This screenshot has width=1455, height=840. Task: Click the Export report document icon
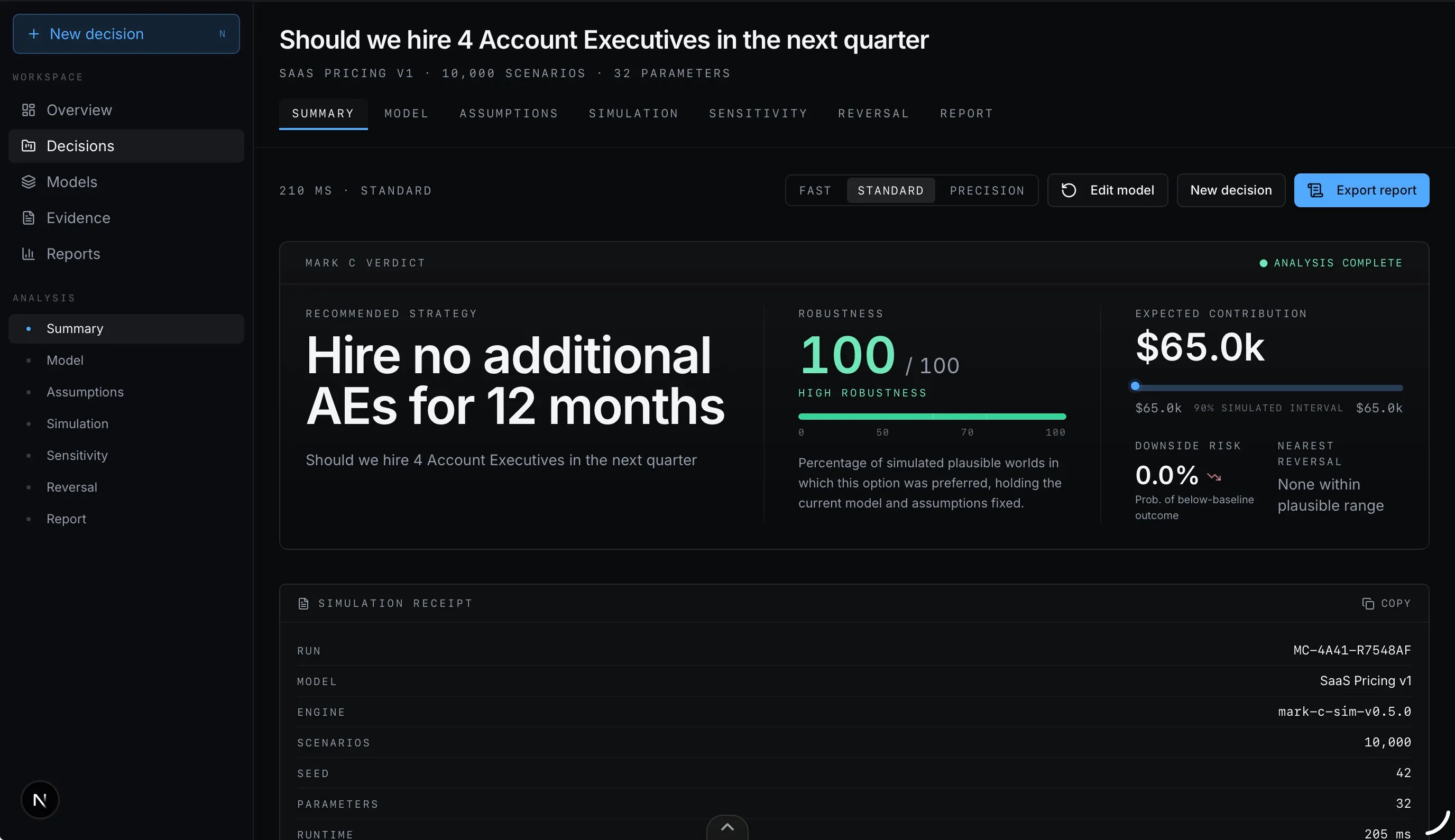tap(1315, 190)
